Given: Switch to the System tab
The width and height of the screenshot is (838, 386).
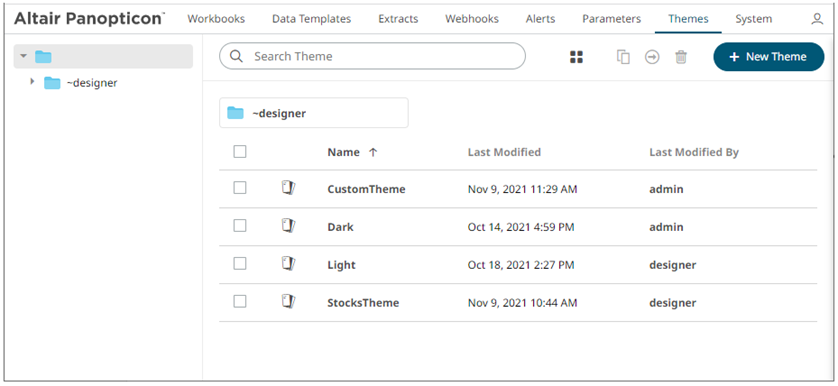Looking at the screenshot, I should pyautogui.click(x=754, y=19).
